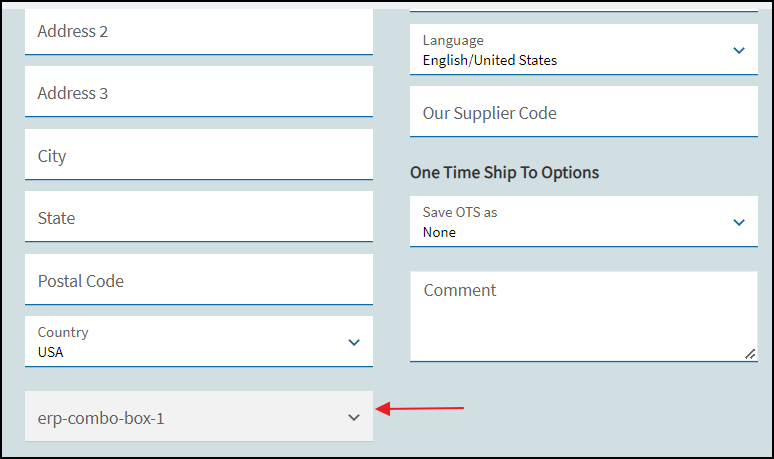Click the State input field

point(198,218)
